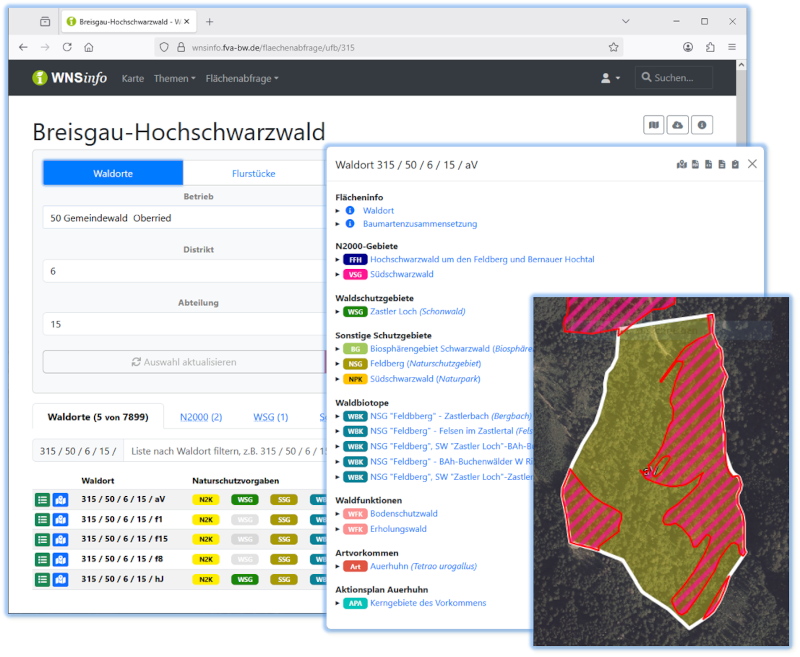Screen dimensions: 800x657
Task: Select the Waldorte toggle button
Action: tap(113, 173)
